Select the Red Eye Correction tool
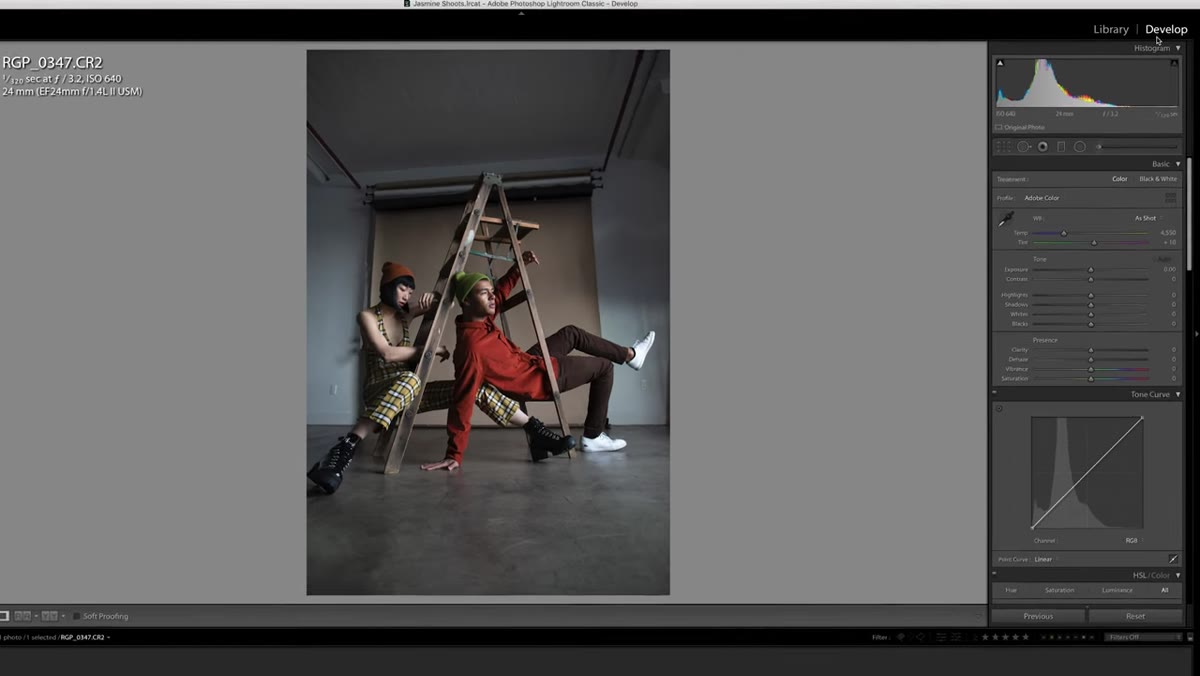Viewport: 1200px width, 676px height. 1042,146
